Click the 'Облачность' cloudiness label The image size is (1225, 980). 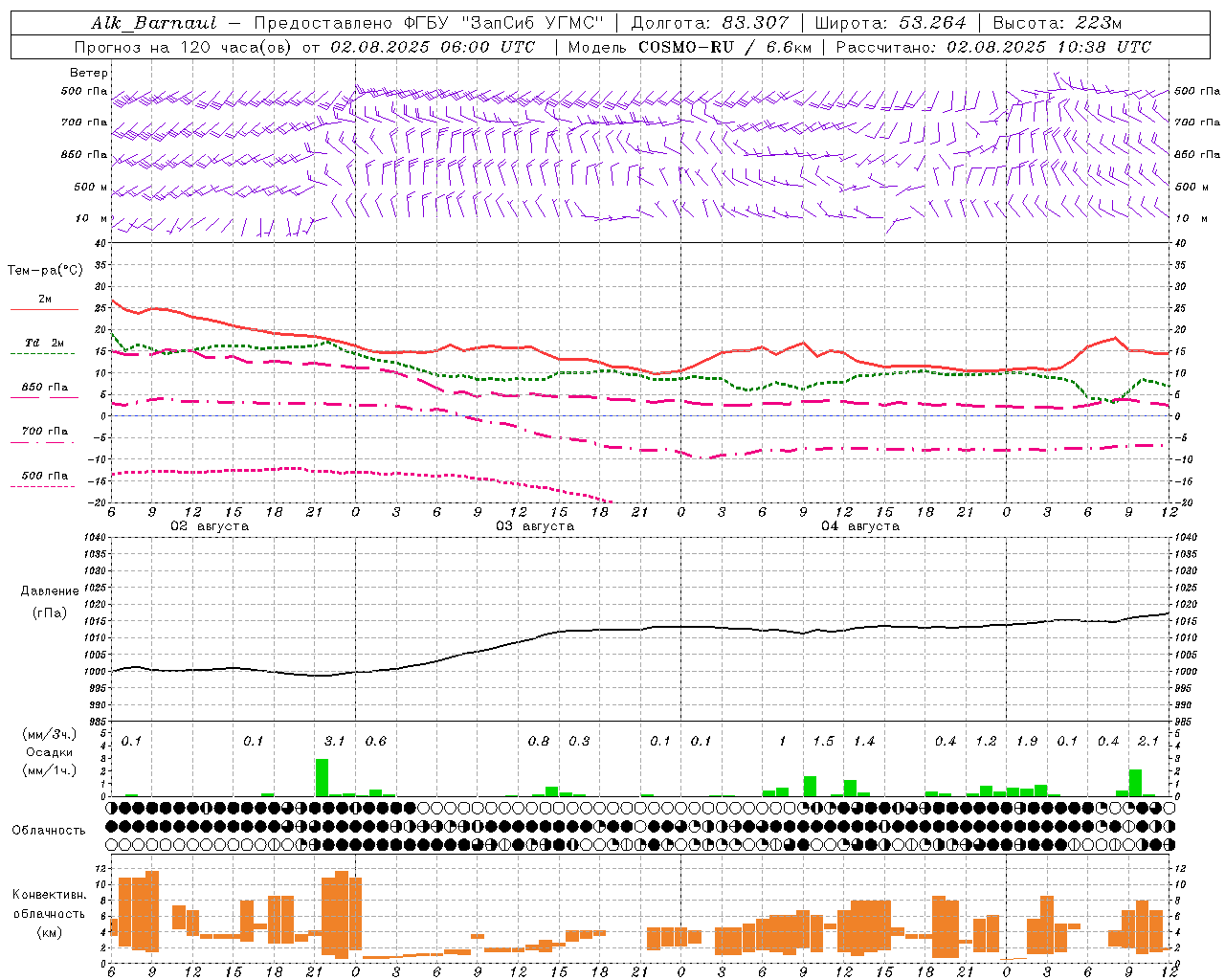[x=49, y=831]
